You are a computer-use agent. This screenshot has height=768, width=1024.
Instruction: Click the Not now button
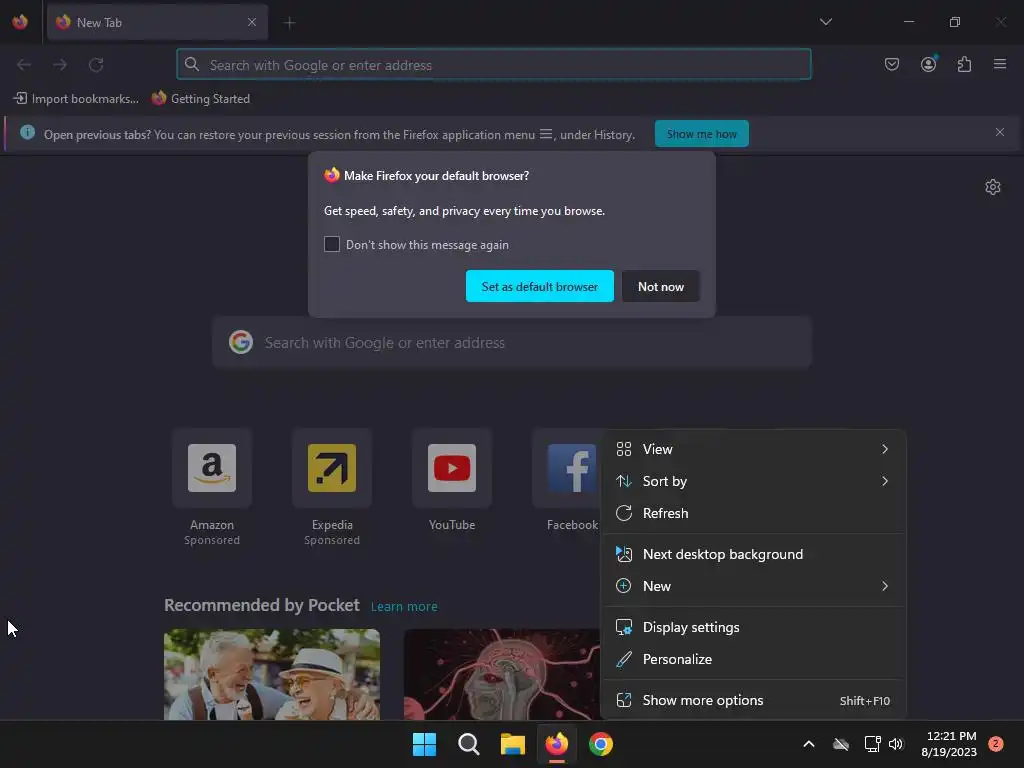point(660,286)
